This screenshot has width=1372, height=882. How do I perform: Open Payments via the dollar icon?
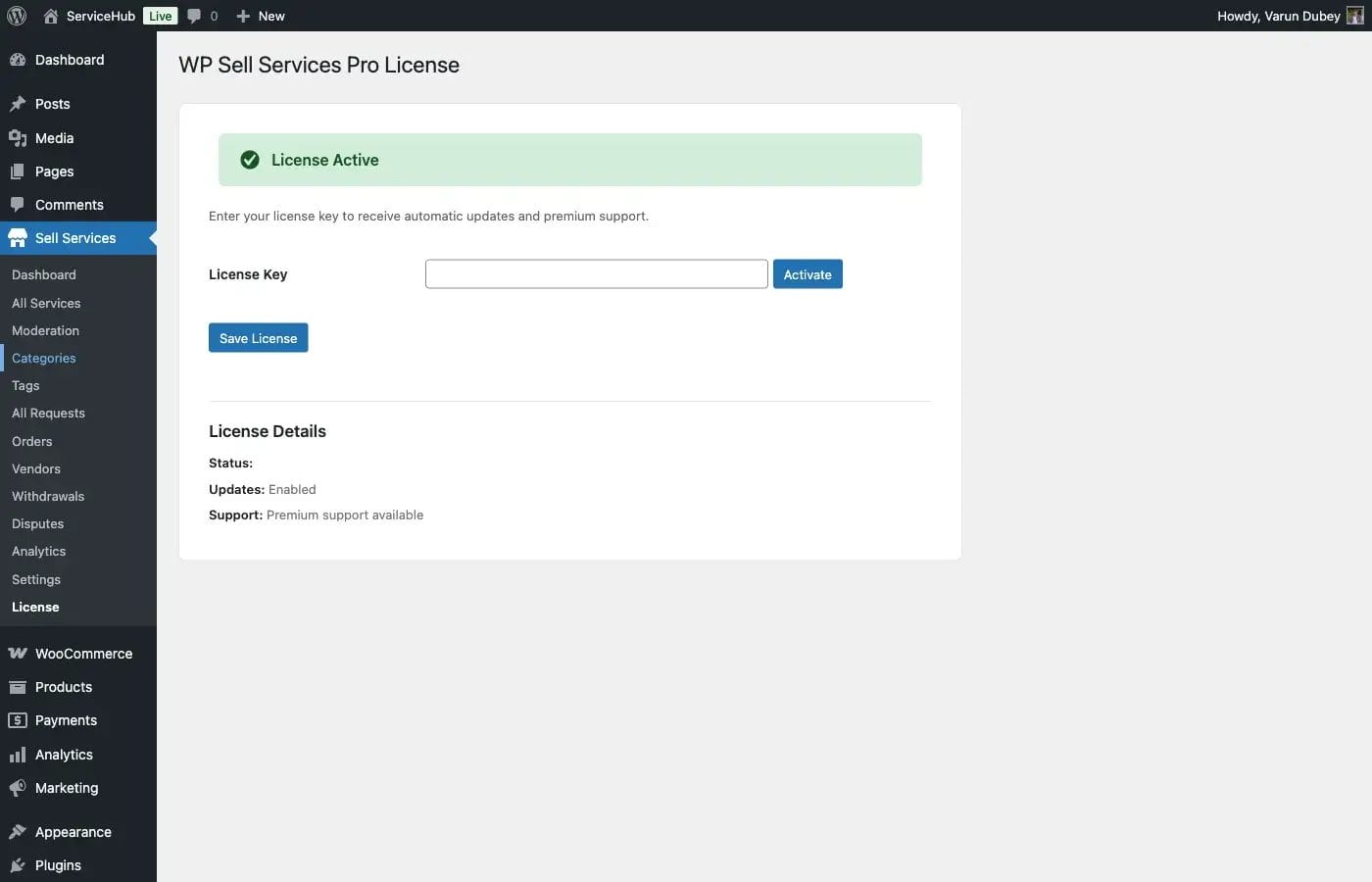point(18,719)
